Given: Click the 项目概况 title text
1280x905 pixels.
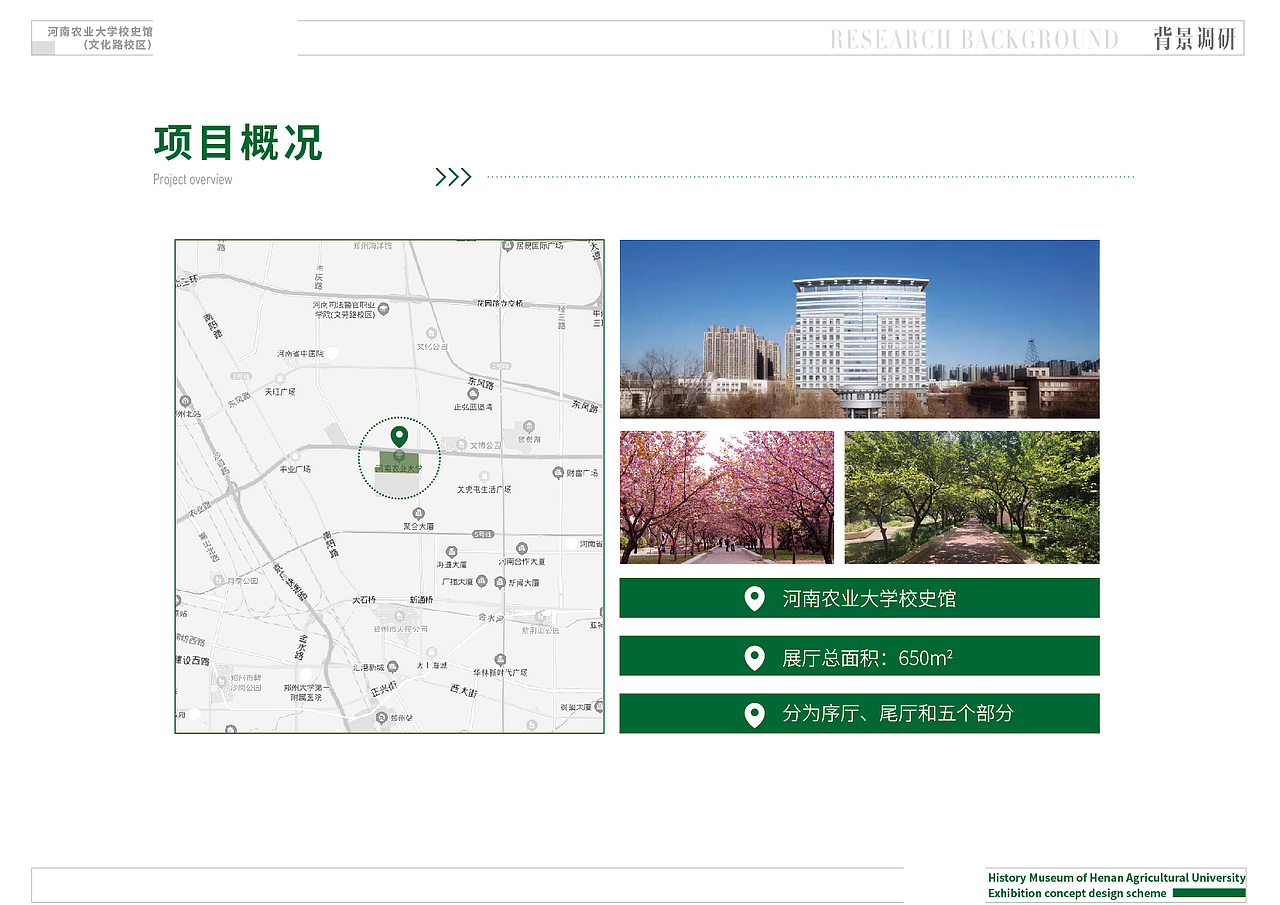Looking at the screenshot, I should point(237,143).
